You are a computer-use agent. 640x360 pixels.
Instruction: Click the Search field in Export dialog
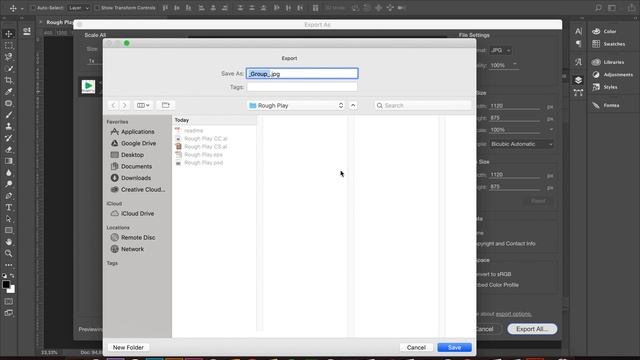(422, 105)
